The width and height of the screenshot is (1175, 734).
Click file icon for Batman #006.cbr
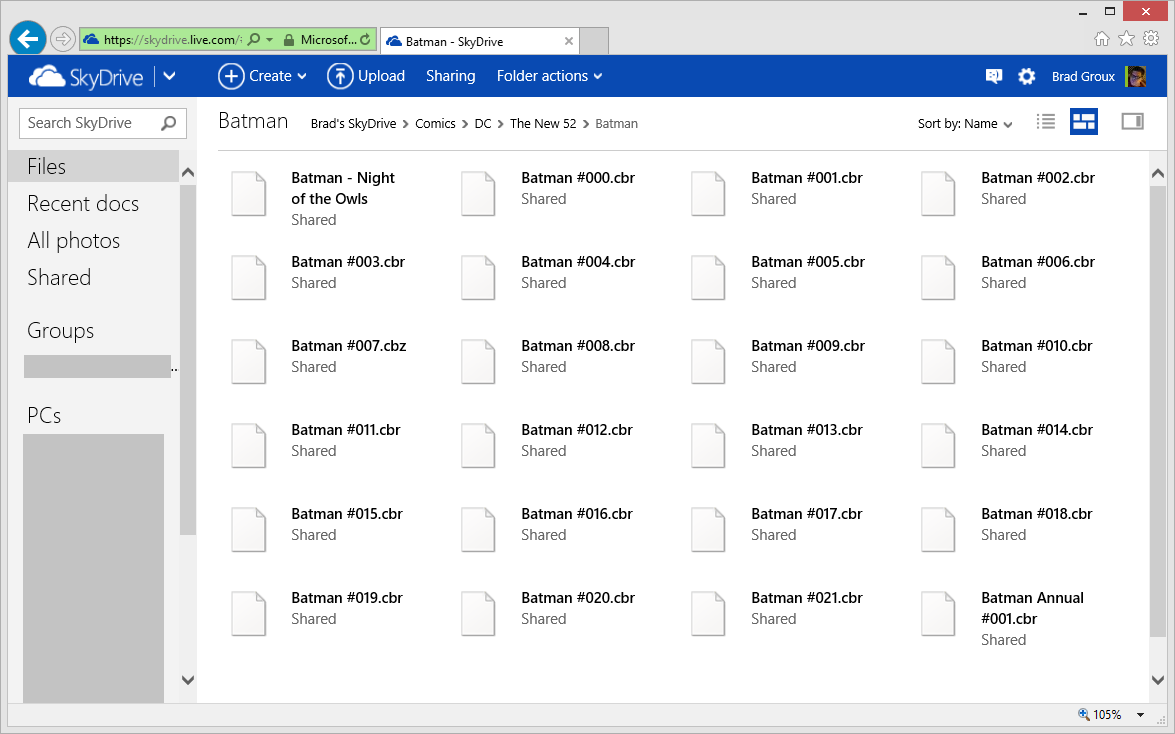tap(938, 277)
